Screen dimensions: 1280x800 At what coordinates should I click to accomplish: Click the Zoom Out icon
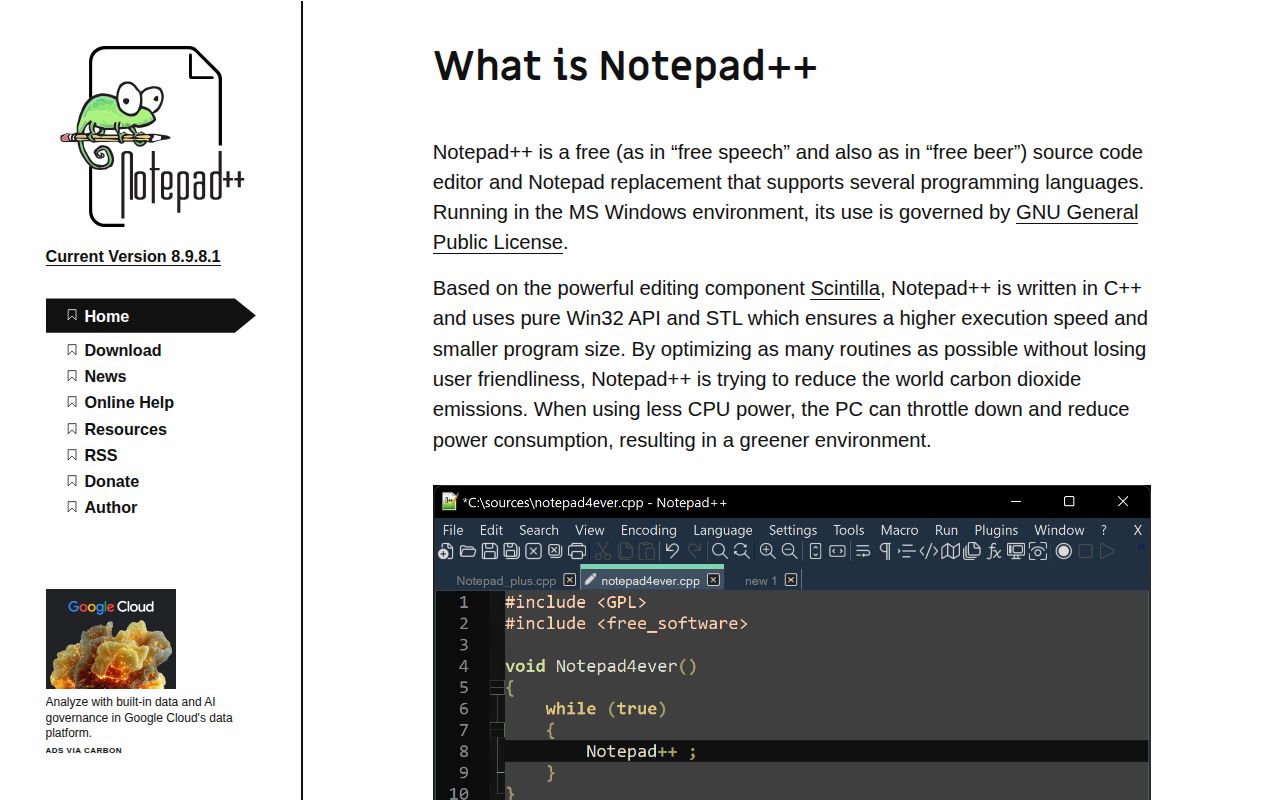coord(789,551)
